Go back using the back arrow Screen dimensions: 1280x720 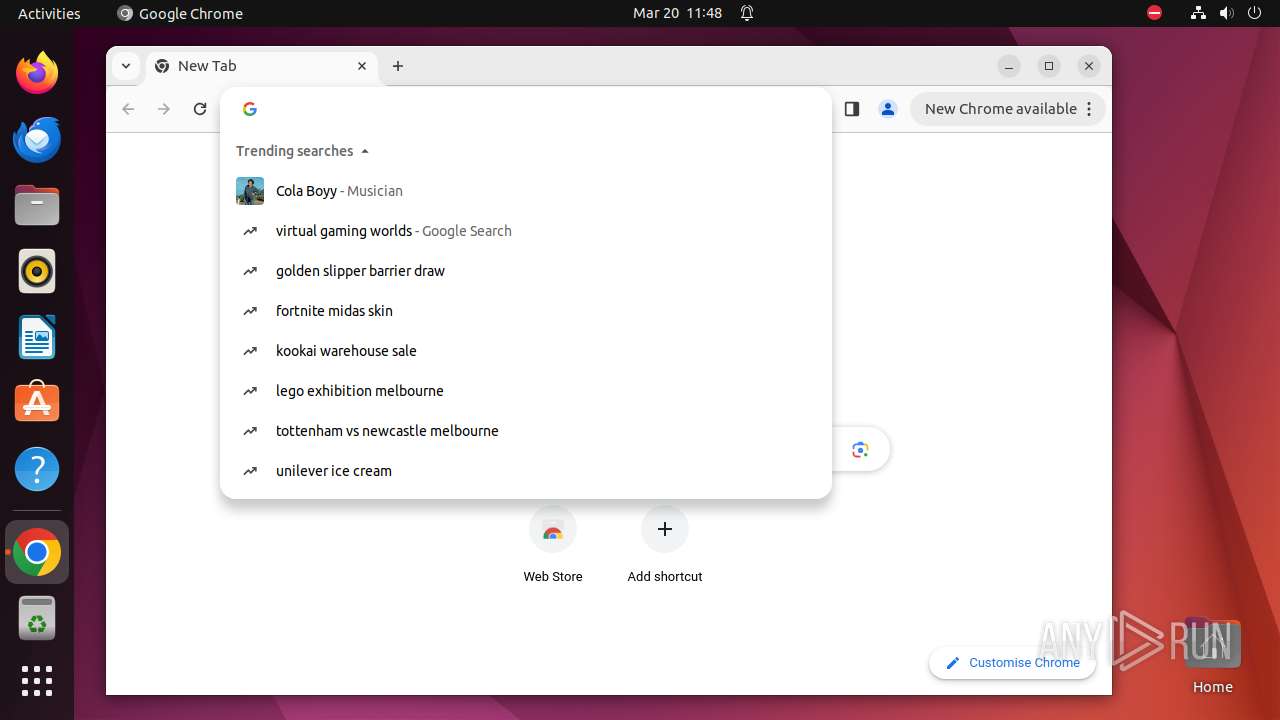pyautogui.click(x=128, y=109)
